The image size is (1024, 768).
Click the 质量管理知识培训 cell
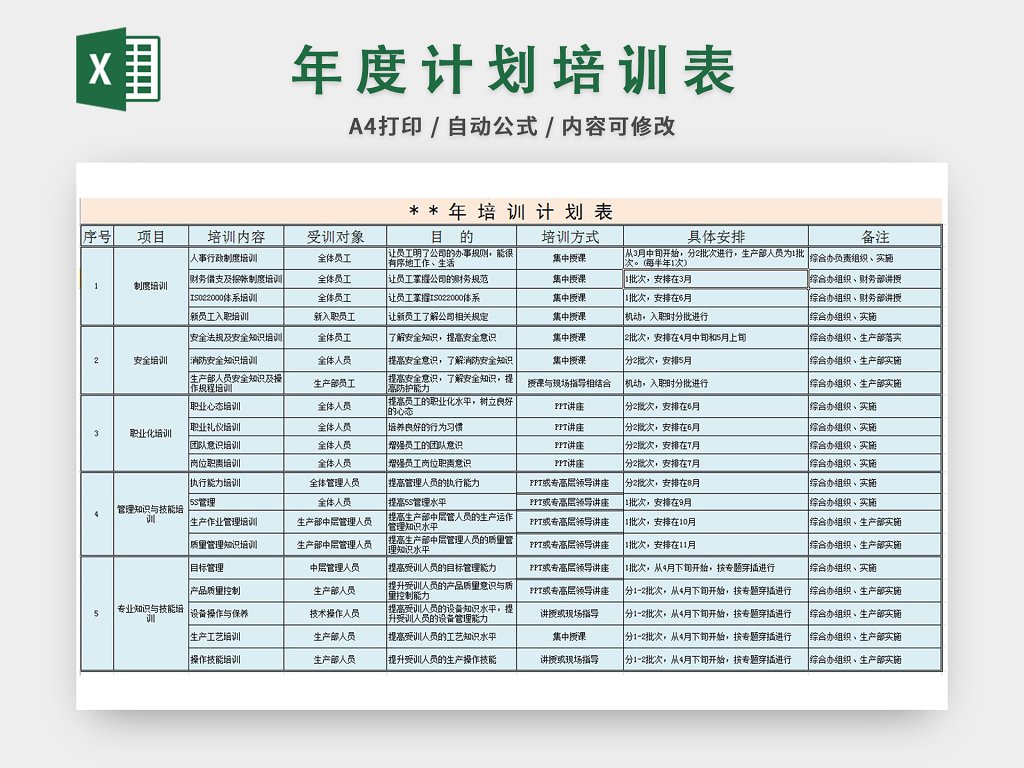[236, 545]
